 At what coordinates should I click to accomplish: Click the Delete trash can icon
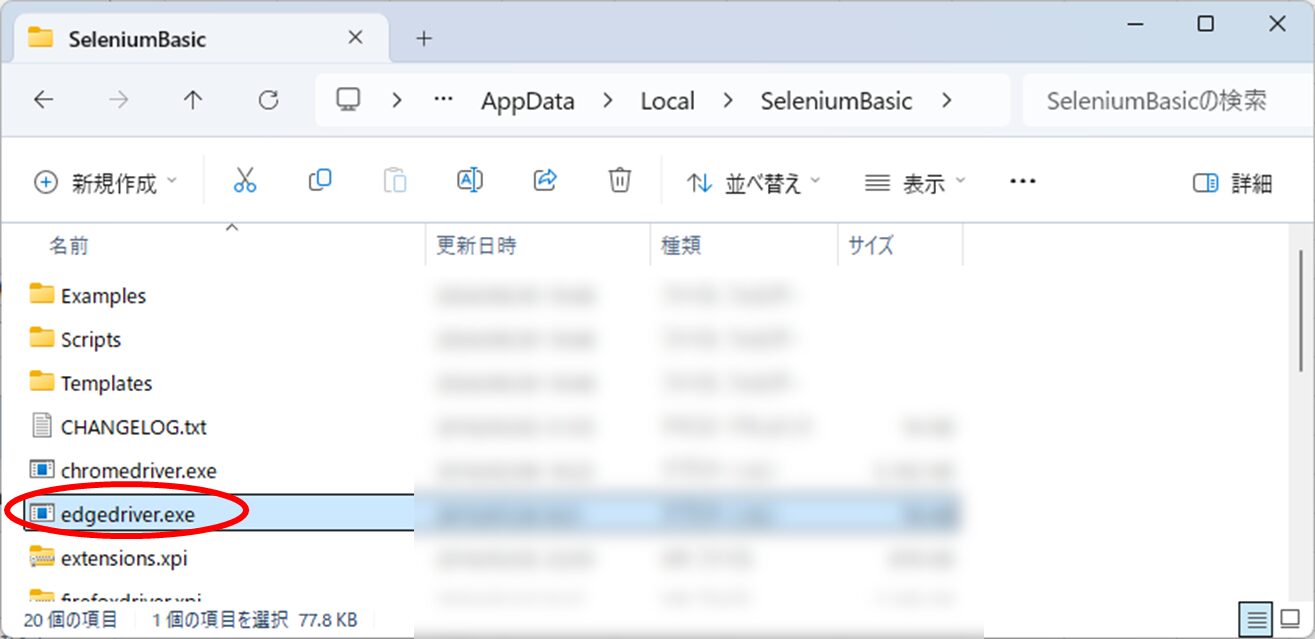tap(620, 181)
